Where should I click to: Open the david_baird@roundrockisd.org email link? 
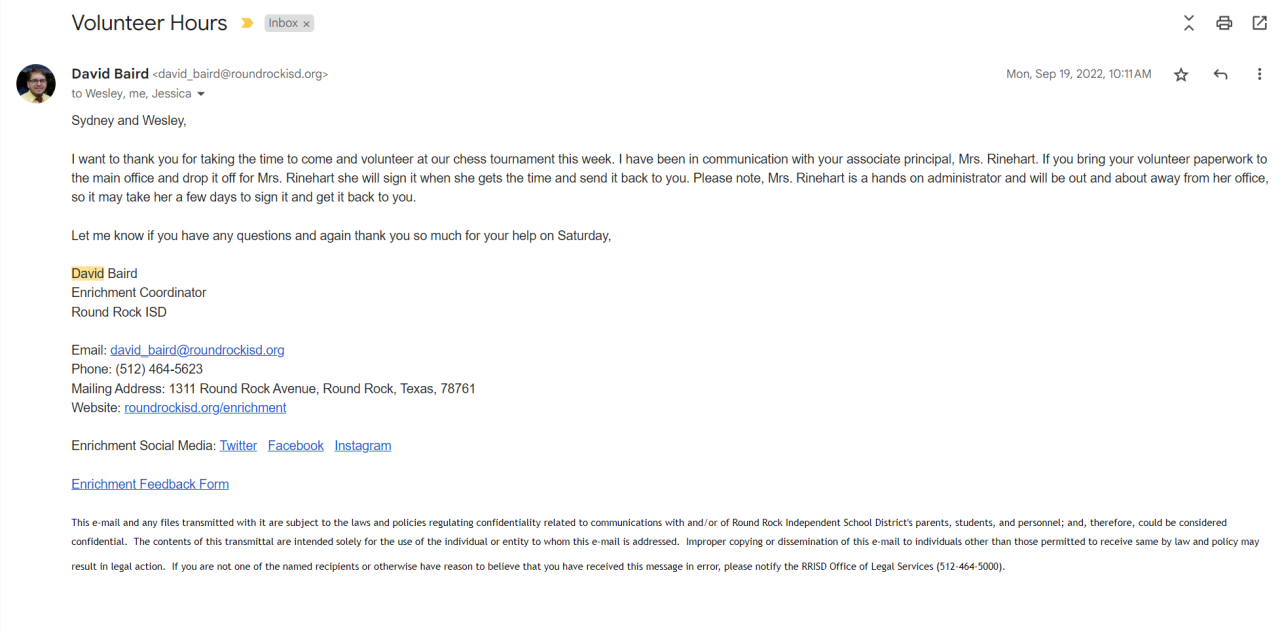197,350
